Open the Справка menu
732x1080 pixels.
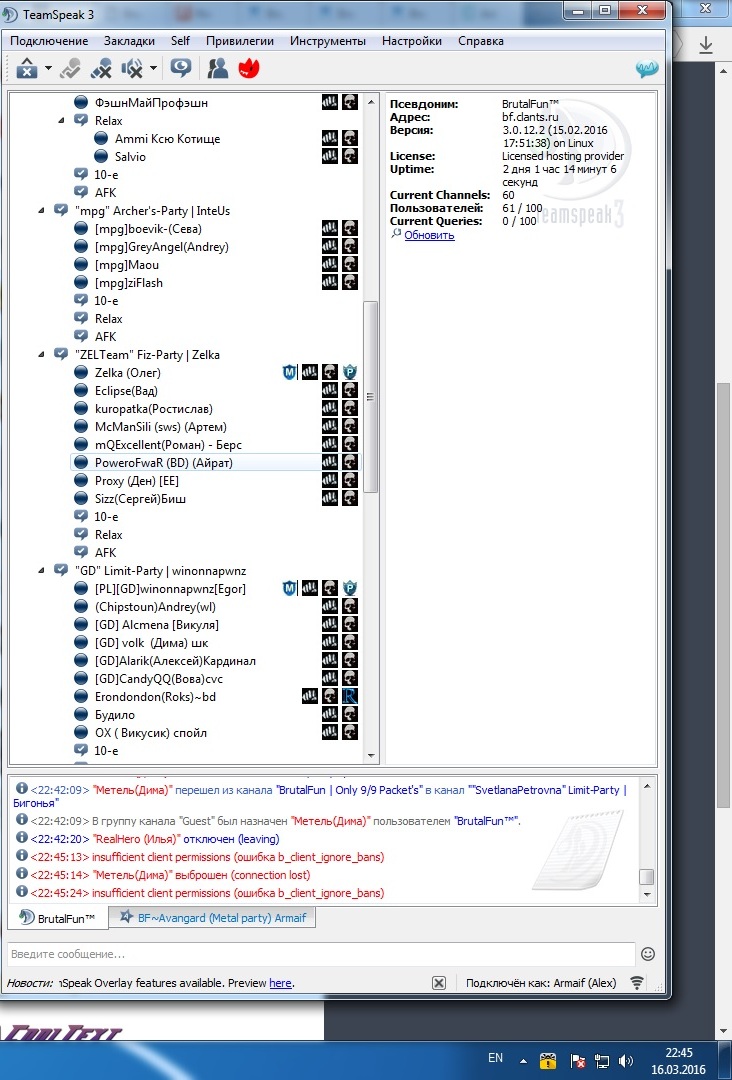481,41
